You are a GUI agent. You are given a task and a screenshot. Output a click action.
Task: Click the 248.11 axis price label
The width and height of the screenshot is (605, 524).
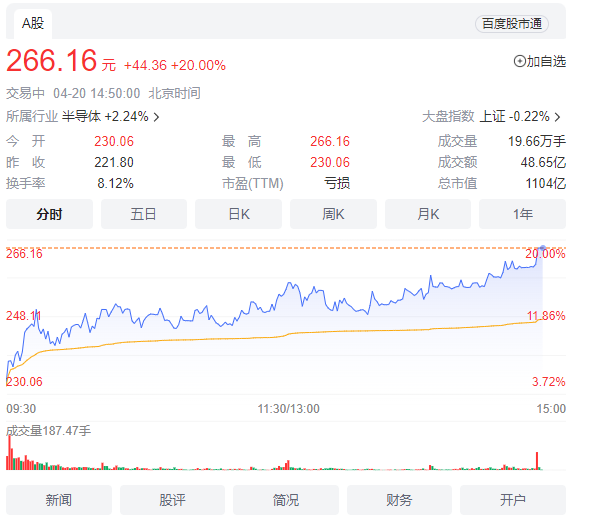pos(24,316)
